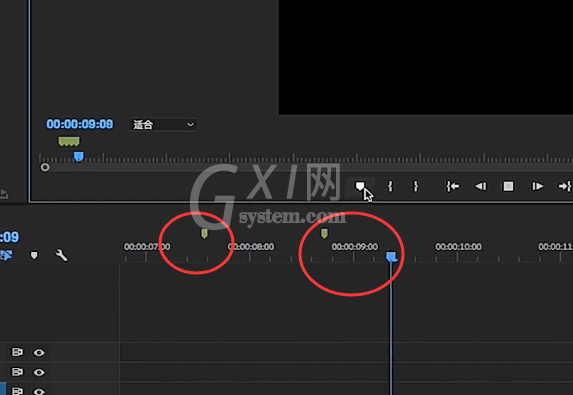Click the timeline Add Marker icon
The width and height of the screenshot is (573, 395).
pos(34,255)
